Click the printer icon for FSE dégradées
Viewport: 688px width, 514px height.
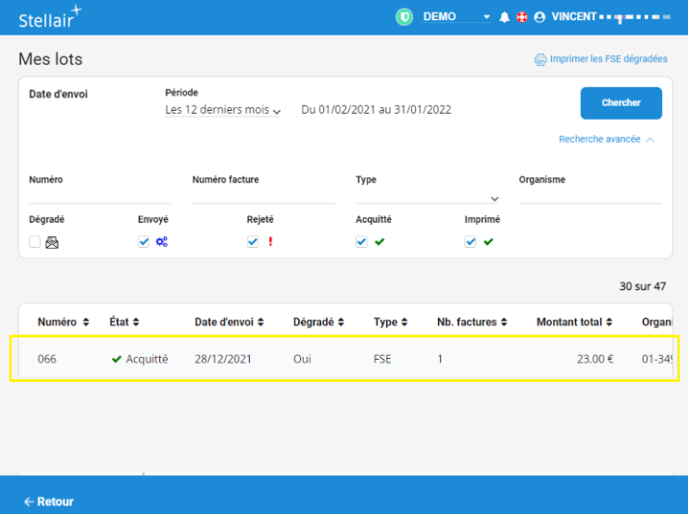540,59
